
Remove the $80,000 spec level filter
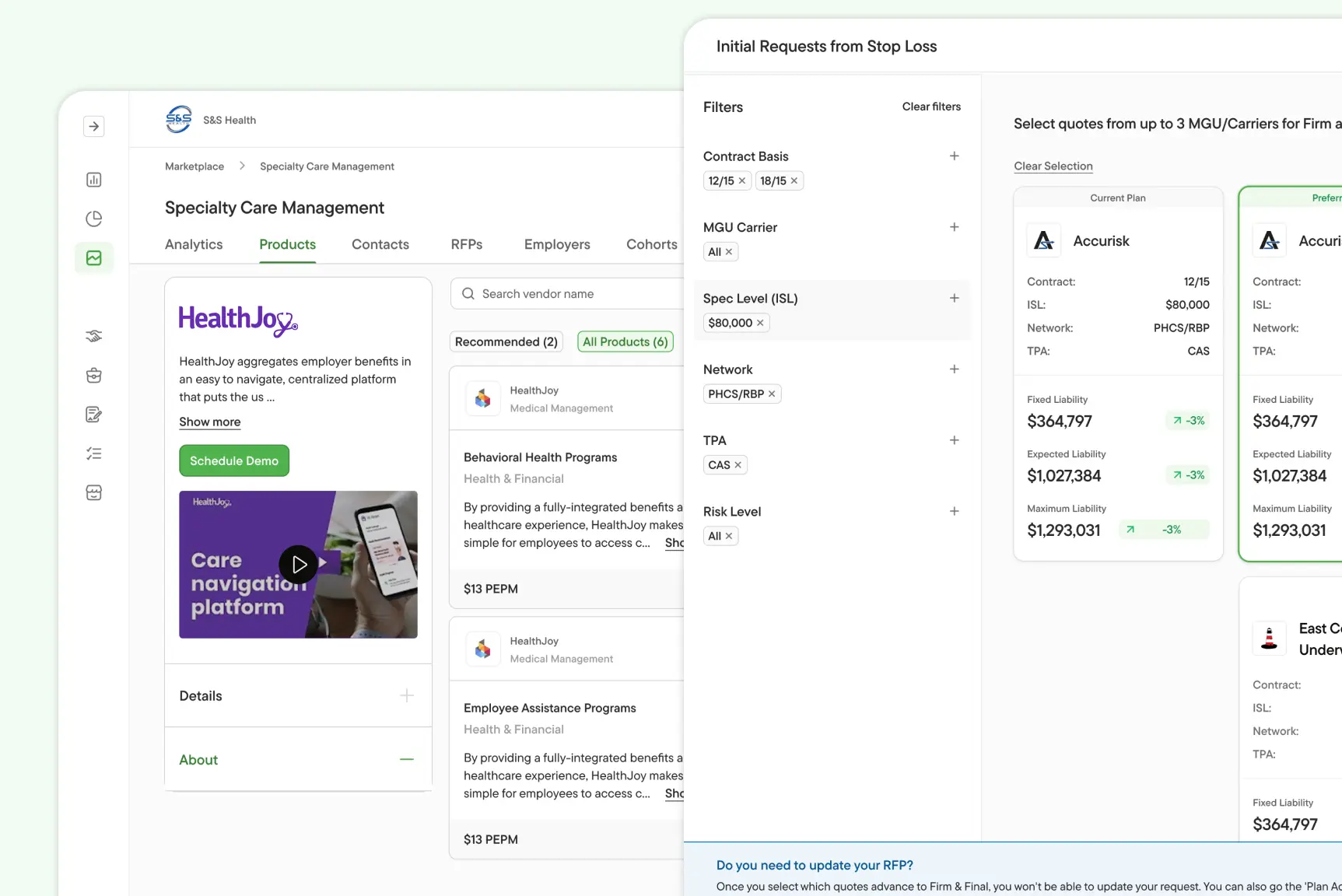point(760,323)
